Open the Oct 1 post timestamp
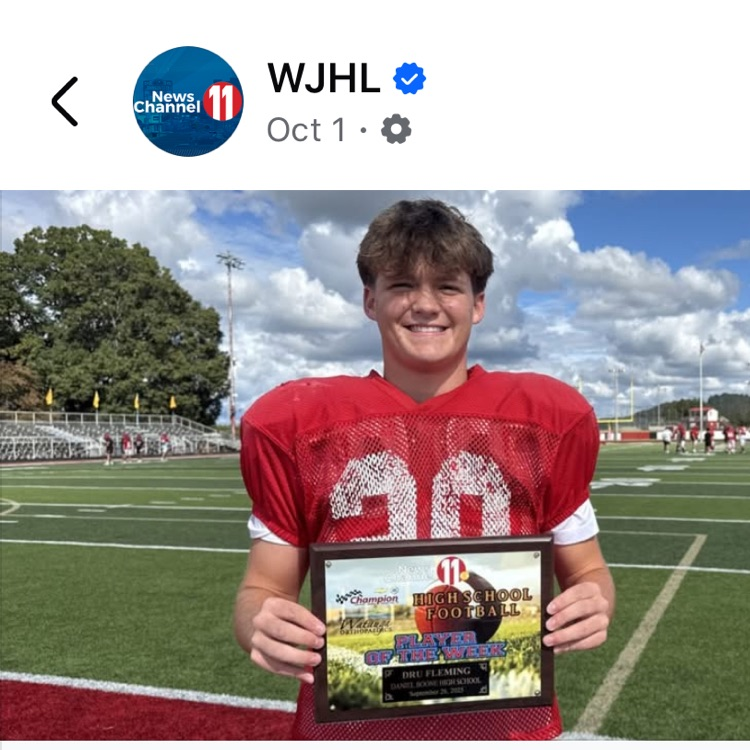 306,130
